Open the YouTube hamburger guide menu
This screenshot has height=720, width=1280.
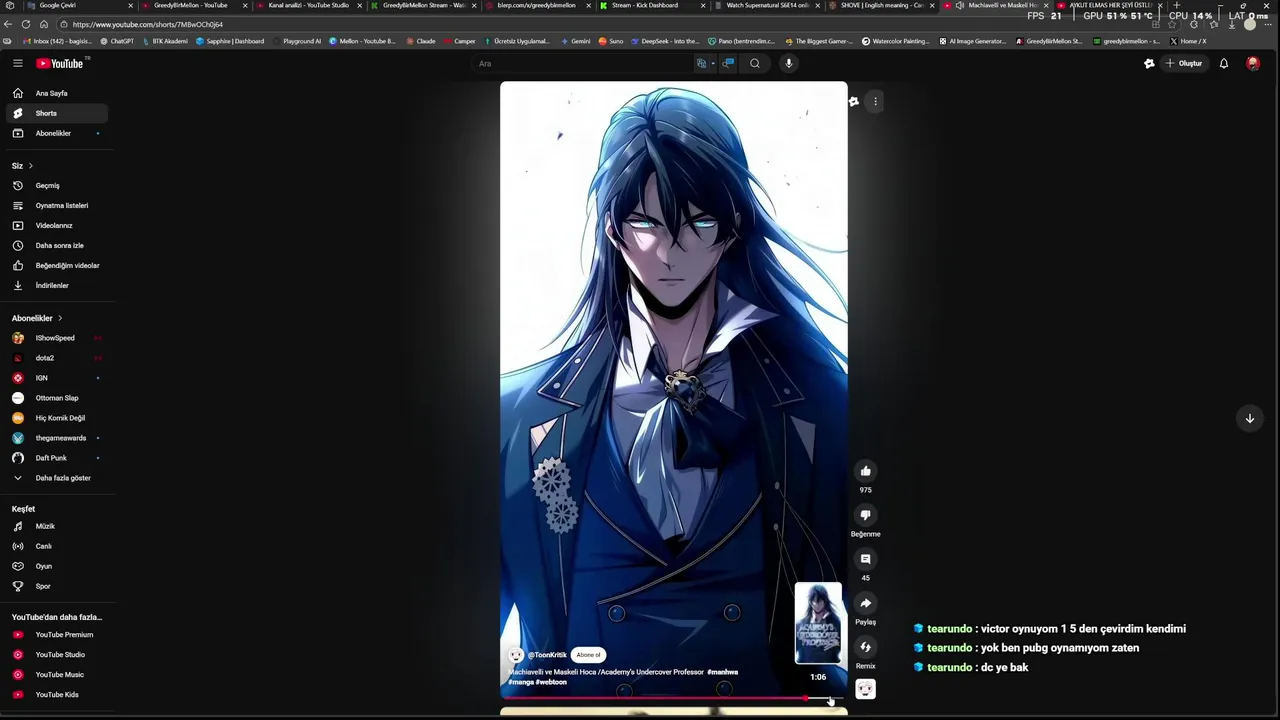coord(17,63)
